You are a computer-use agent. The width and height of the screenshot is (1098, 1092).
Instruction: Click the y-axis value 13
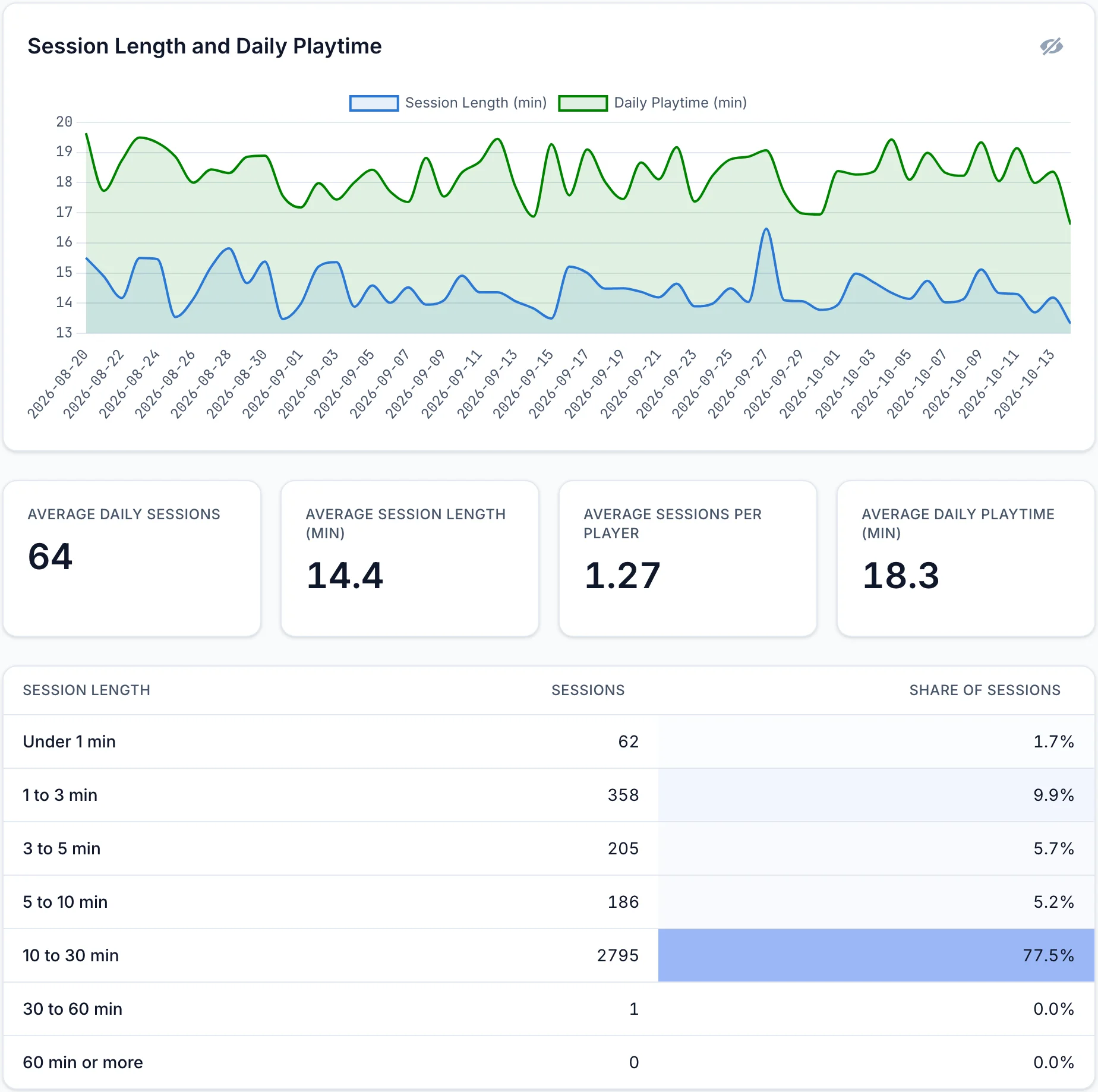coord(64,333)
